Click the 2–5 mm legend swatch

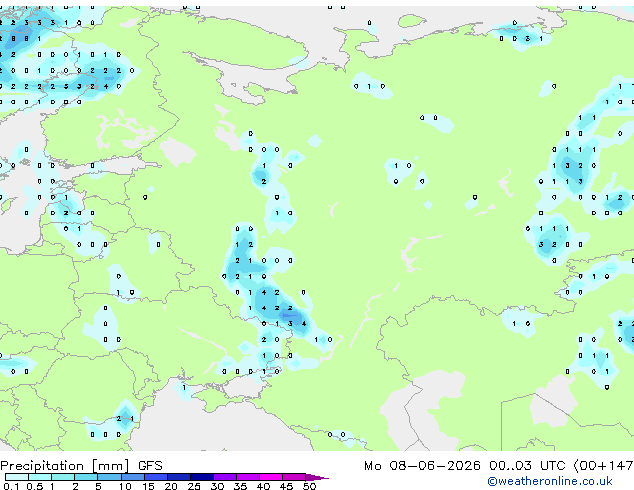[x=86, y=477]
